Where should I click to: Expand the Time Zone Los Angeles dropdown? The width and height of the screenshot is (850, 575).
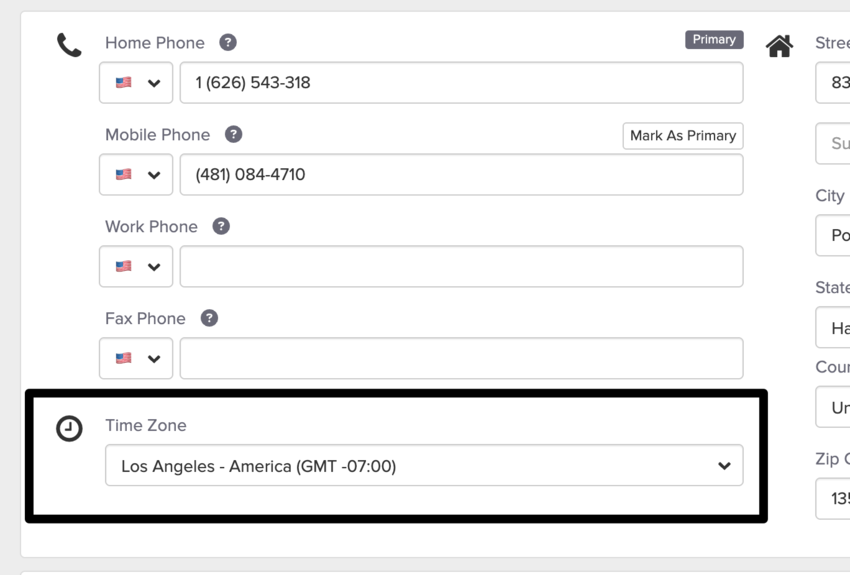pos(424,466)
